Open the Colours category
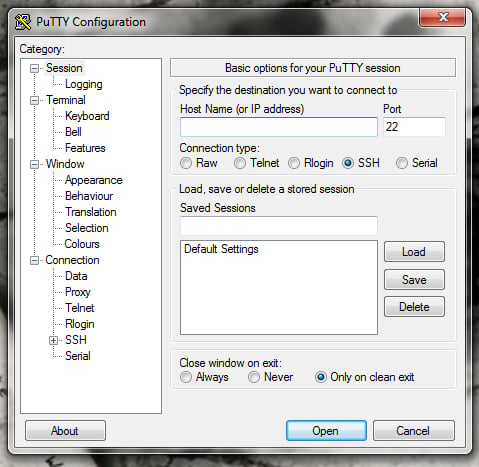Image resolution: width=479 pixels, height=467 pixels. point(82,244)
